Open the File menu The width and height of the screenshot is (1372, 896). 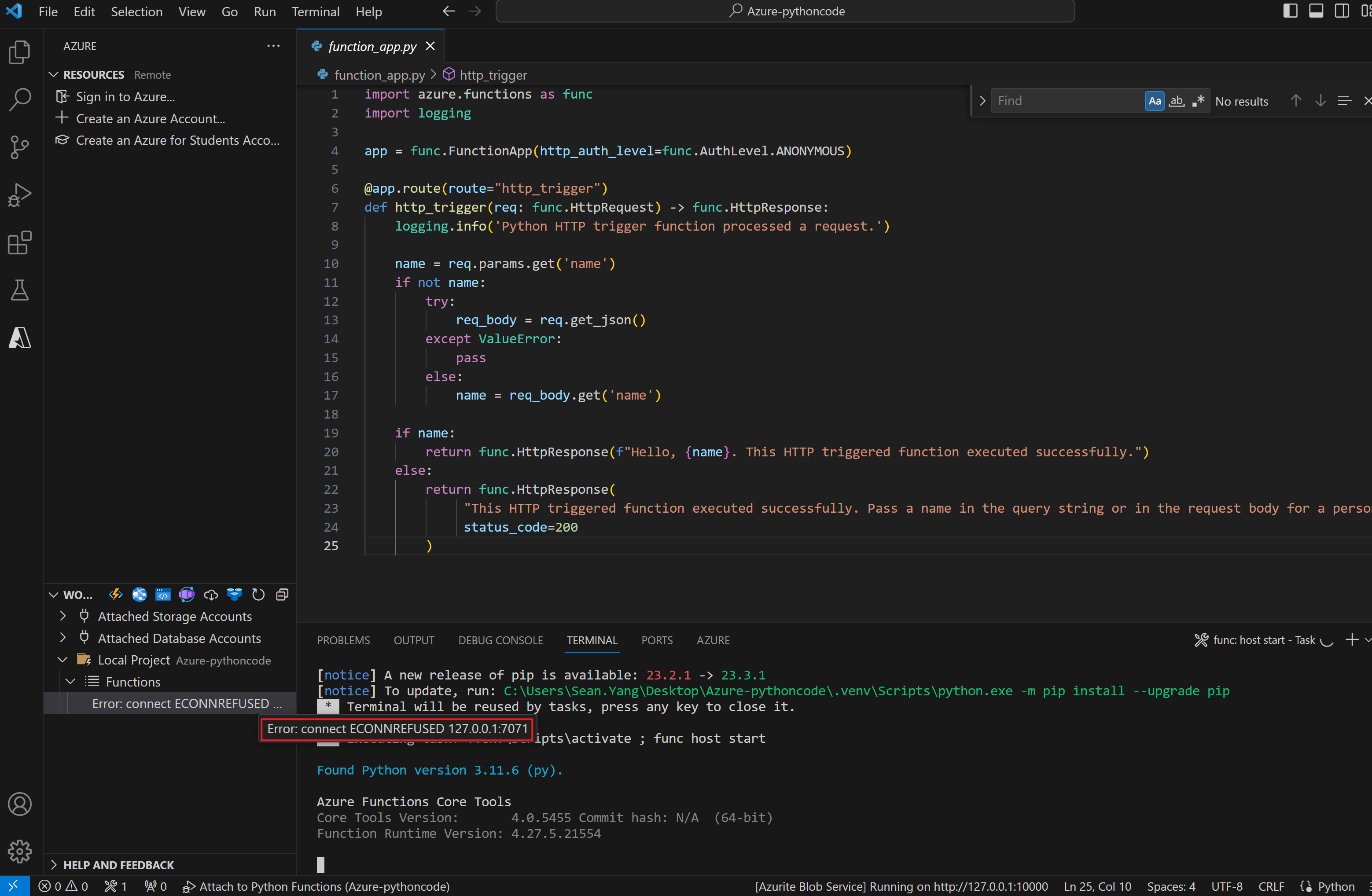(x=48, y=11)
